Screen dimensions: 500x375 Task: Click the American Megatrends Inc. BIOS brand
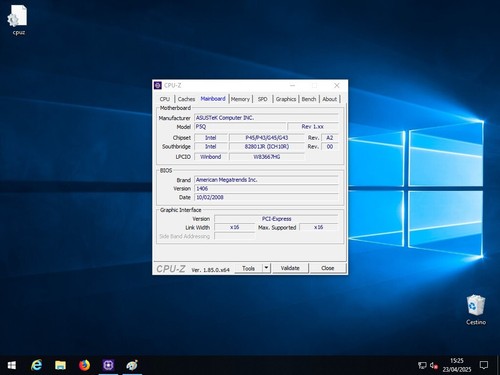tap(266, 180)
